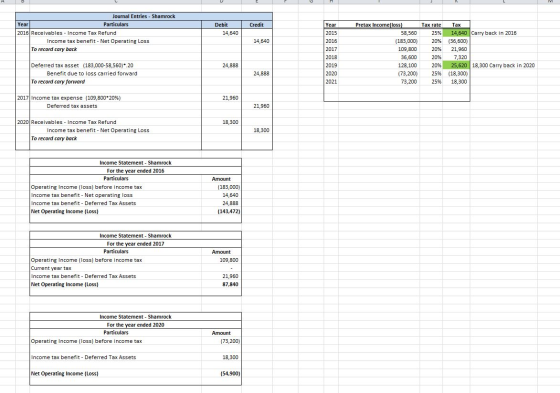Image resolution: width=560 pixels, height=393 pixels.
Task: Select 21,960 in the 2017 income statement
Action: coord(230,276)
